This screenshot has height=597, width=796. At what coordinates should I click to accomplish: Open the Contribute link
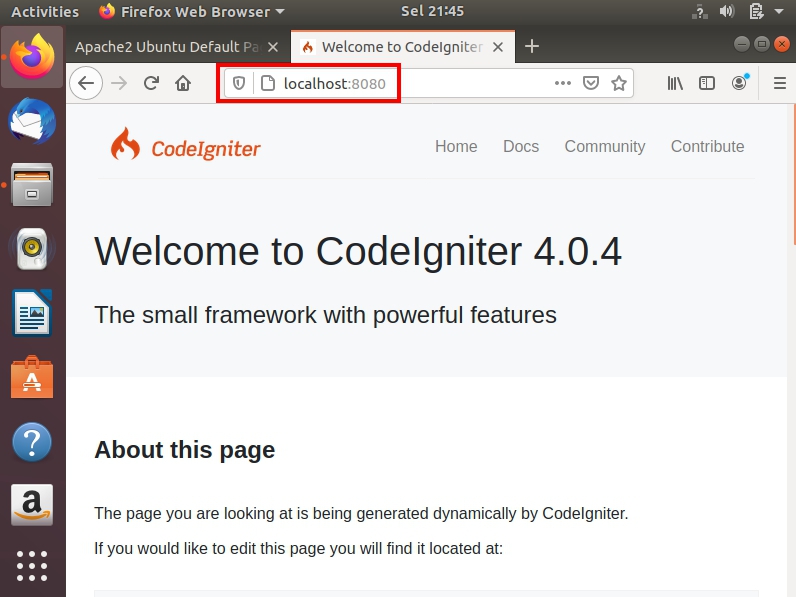(707, 146)
